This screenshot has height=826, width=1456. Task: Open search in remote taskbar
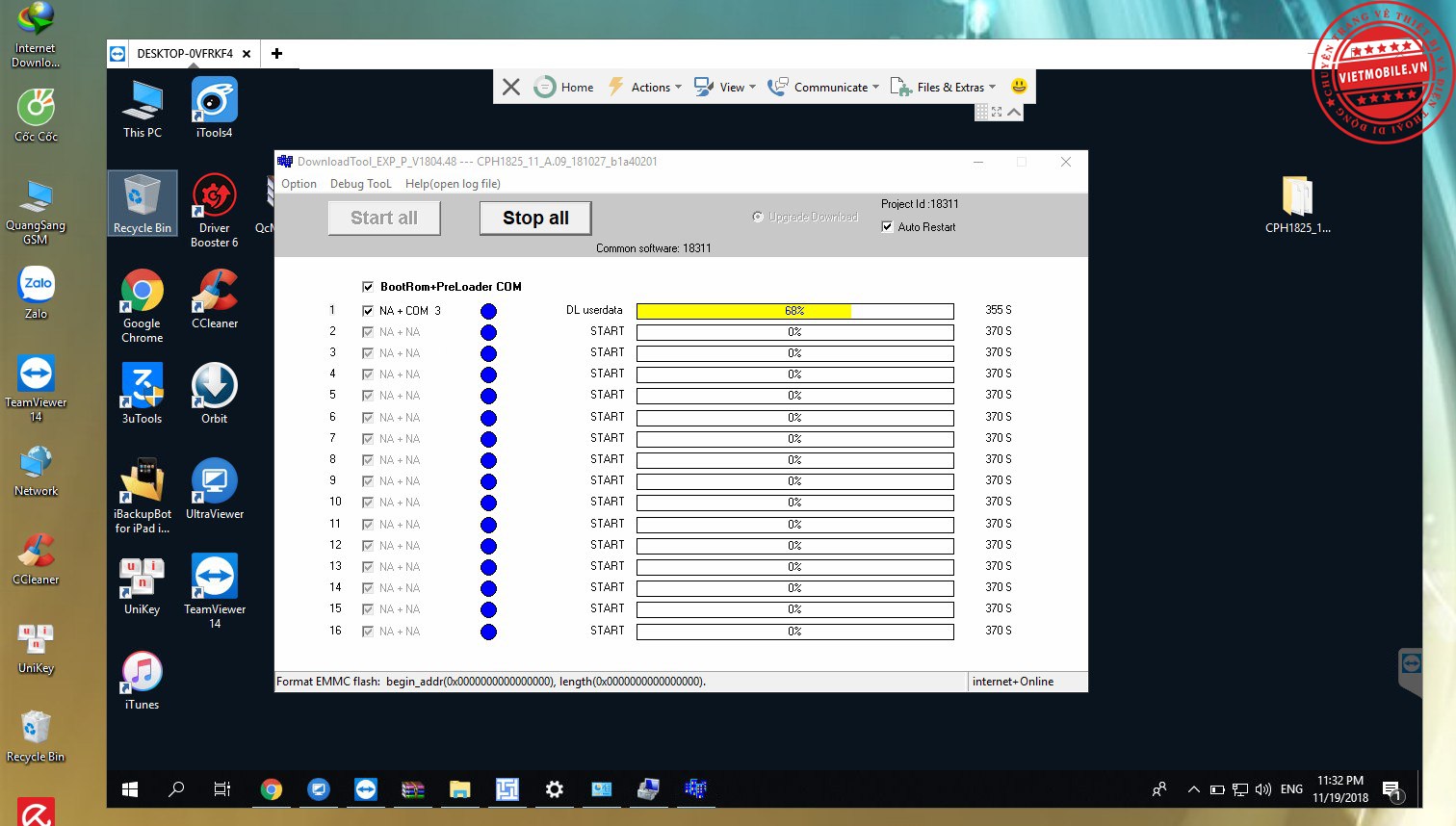pyautogui.click(x=176, y=789)
